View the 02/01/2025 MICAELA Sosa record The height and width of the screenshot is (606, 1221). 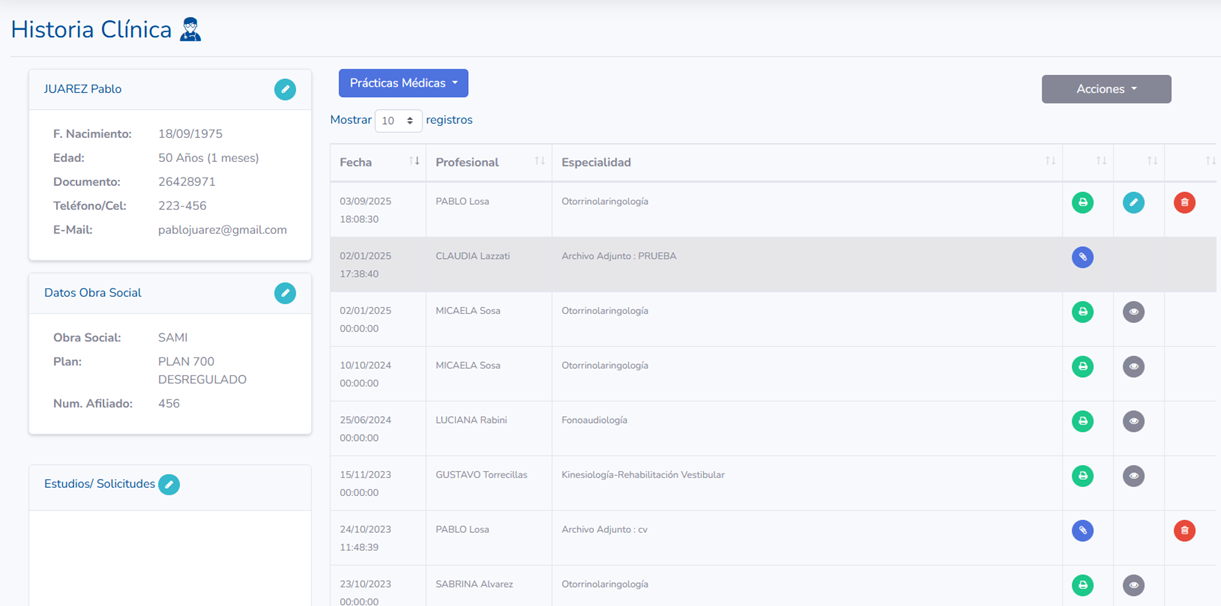tap(1133, 312)
